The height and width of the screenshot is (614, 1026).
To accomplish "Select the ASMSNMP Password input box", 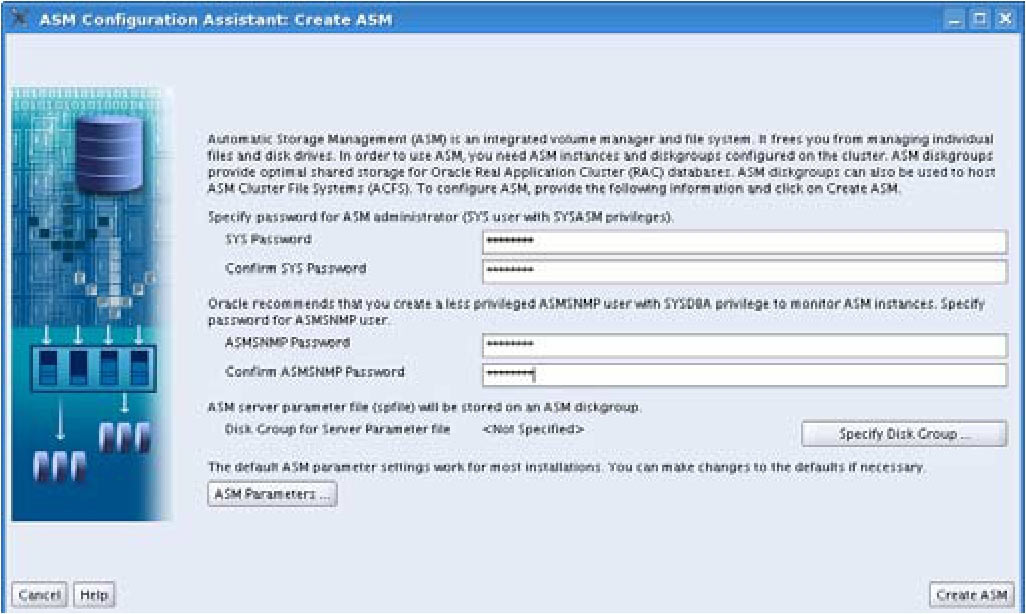I will pyautogui.click(x=743, y=345).
